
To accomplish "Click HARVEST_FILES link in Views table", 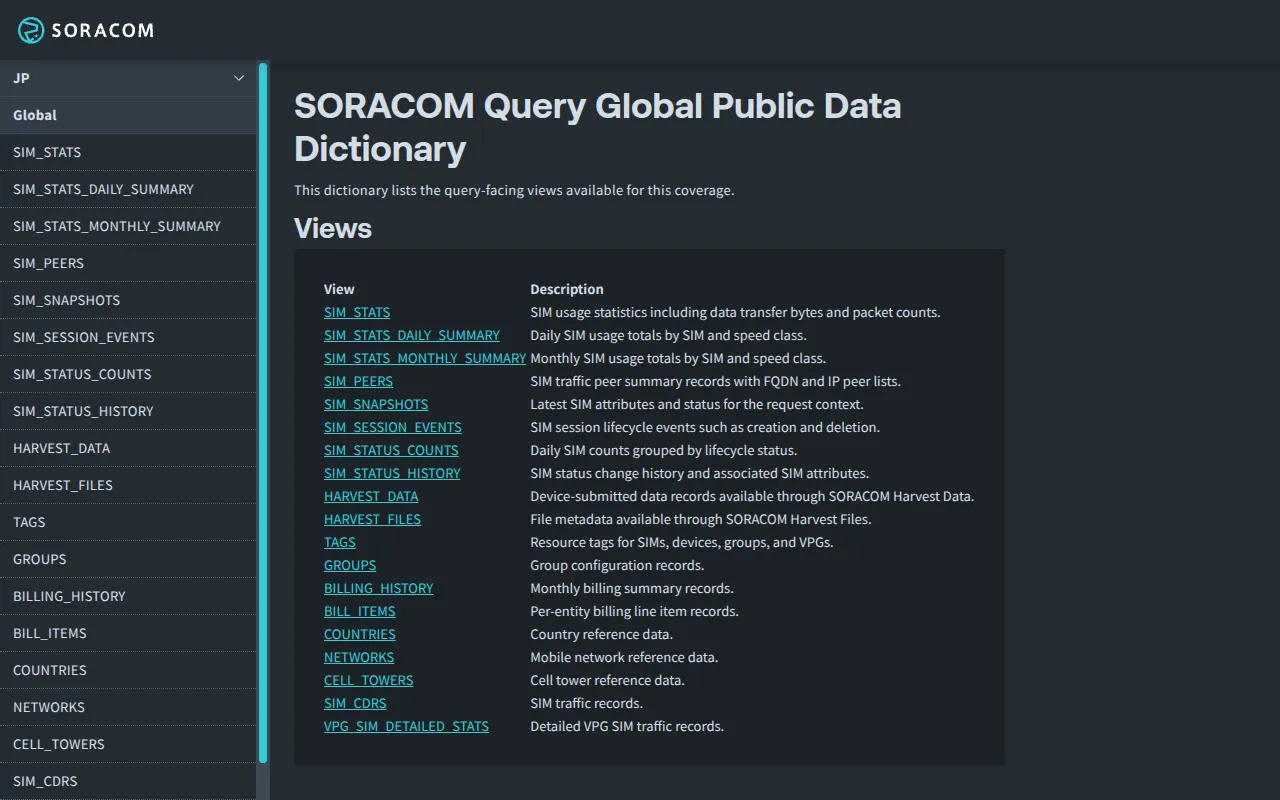I will pos(372,519).
